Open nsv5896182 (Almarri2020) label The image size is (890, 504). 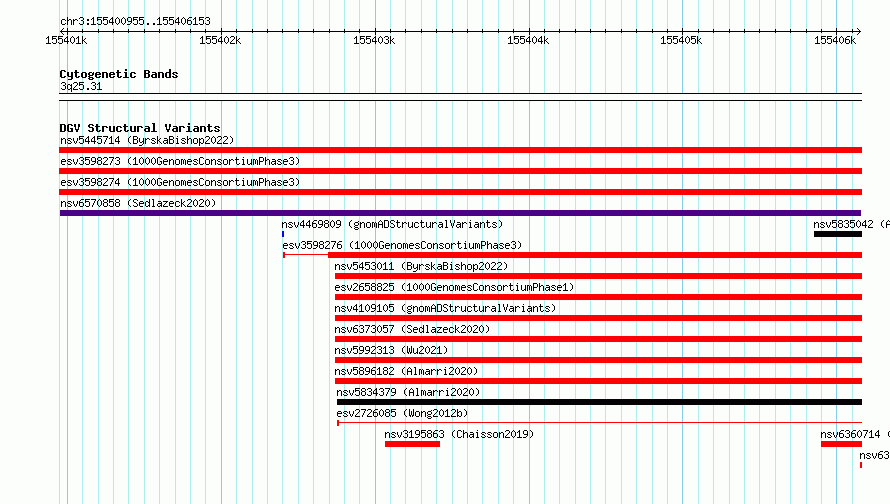406,371
